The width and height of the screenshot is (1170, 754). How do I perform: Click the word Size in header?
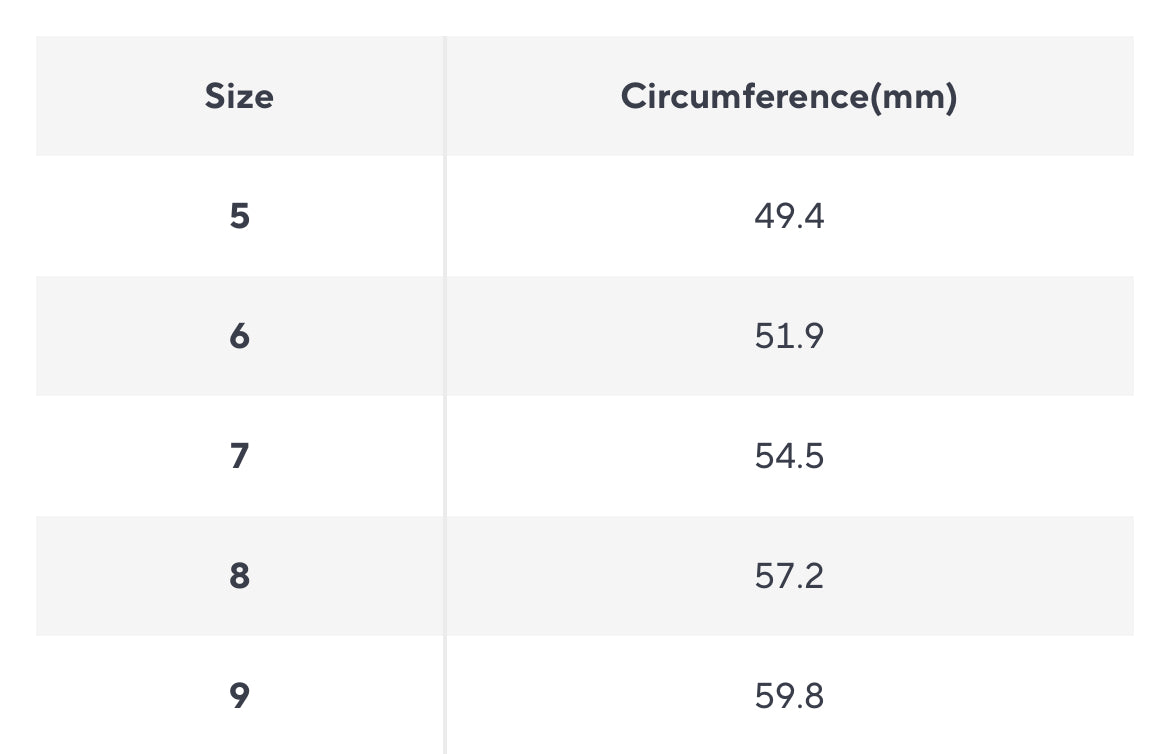coord(239,97)
